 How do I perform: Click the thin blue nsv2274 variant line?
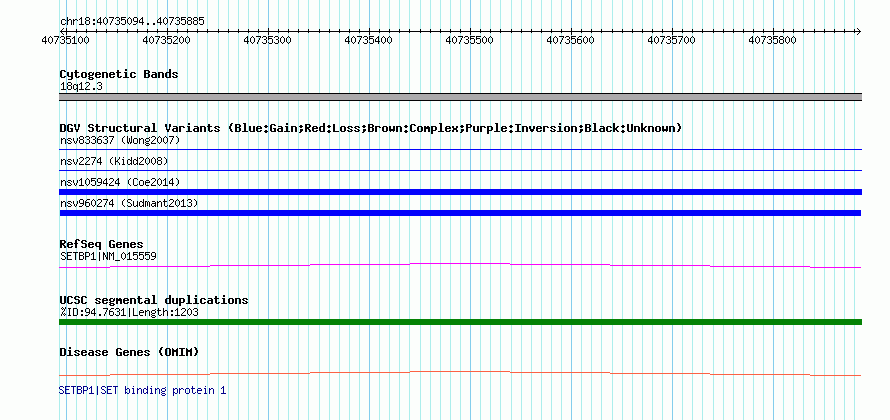tap(460, 170)
